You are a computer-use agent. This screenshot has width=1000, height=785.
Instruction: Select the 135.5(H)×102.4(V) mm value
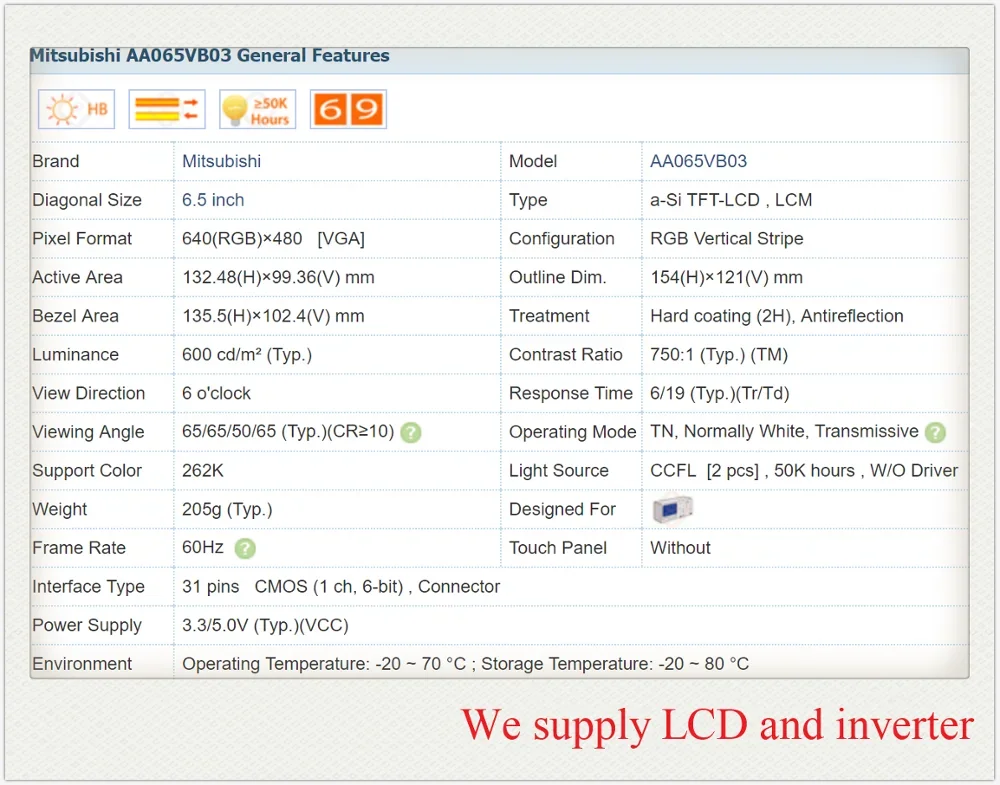tap(273, 316)
